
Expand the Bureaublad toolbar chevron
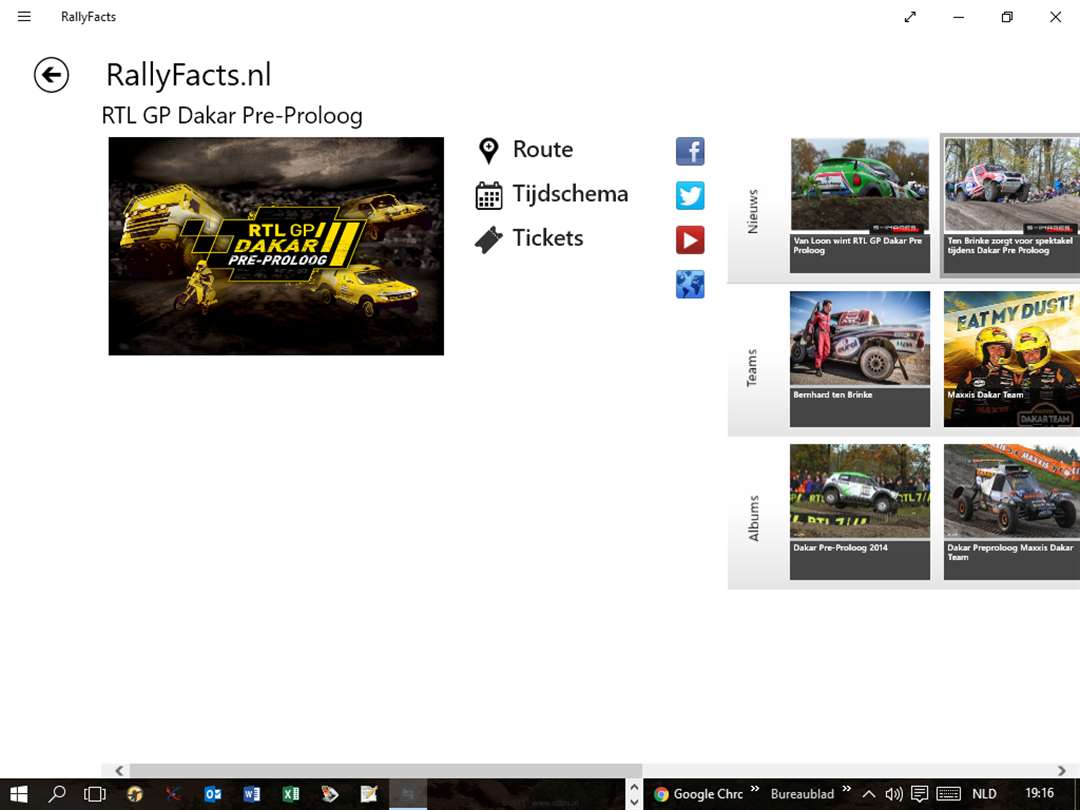click(846, 789)
